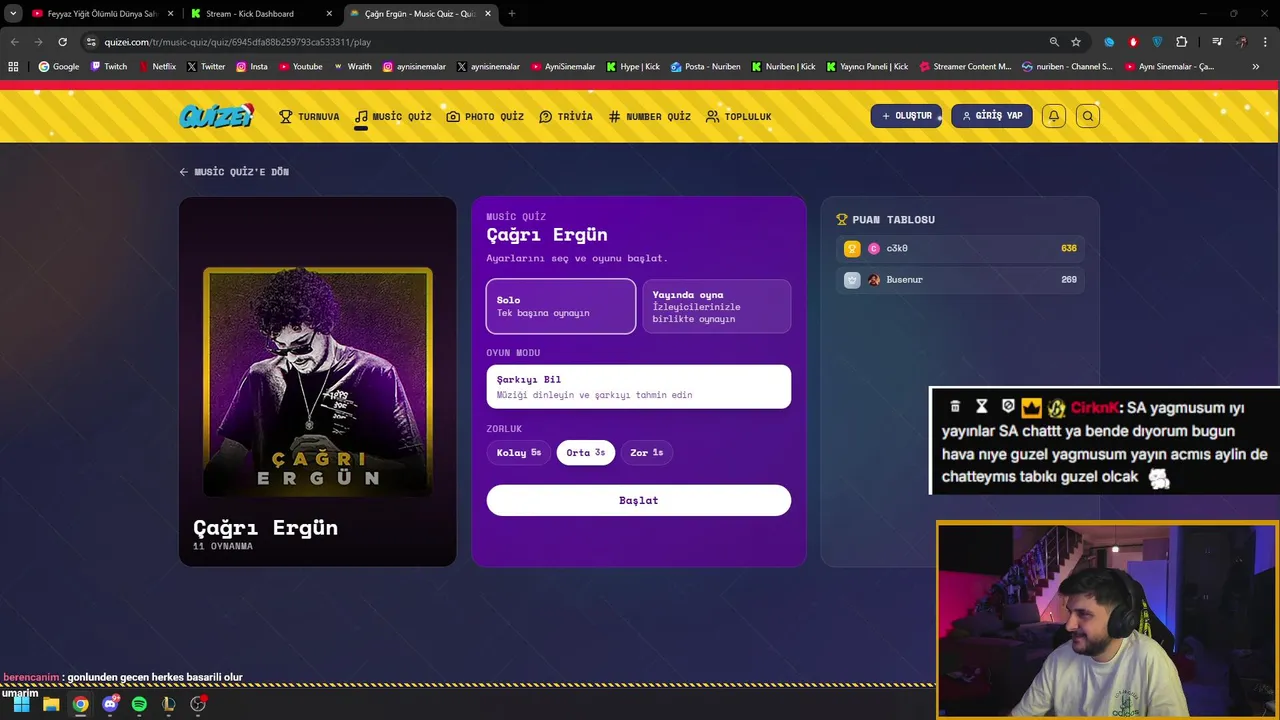Open League of Legends from the taskbar
This screenshot has height=720, width=1280.
168,704
